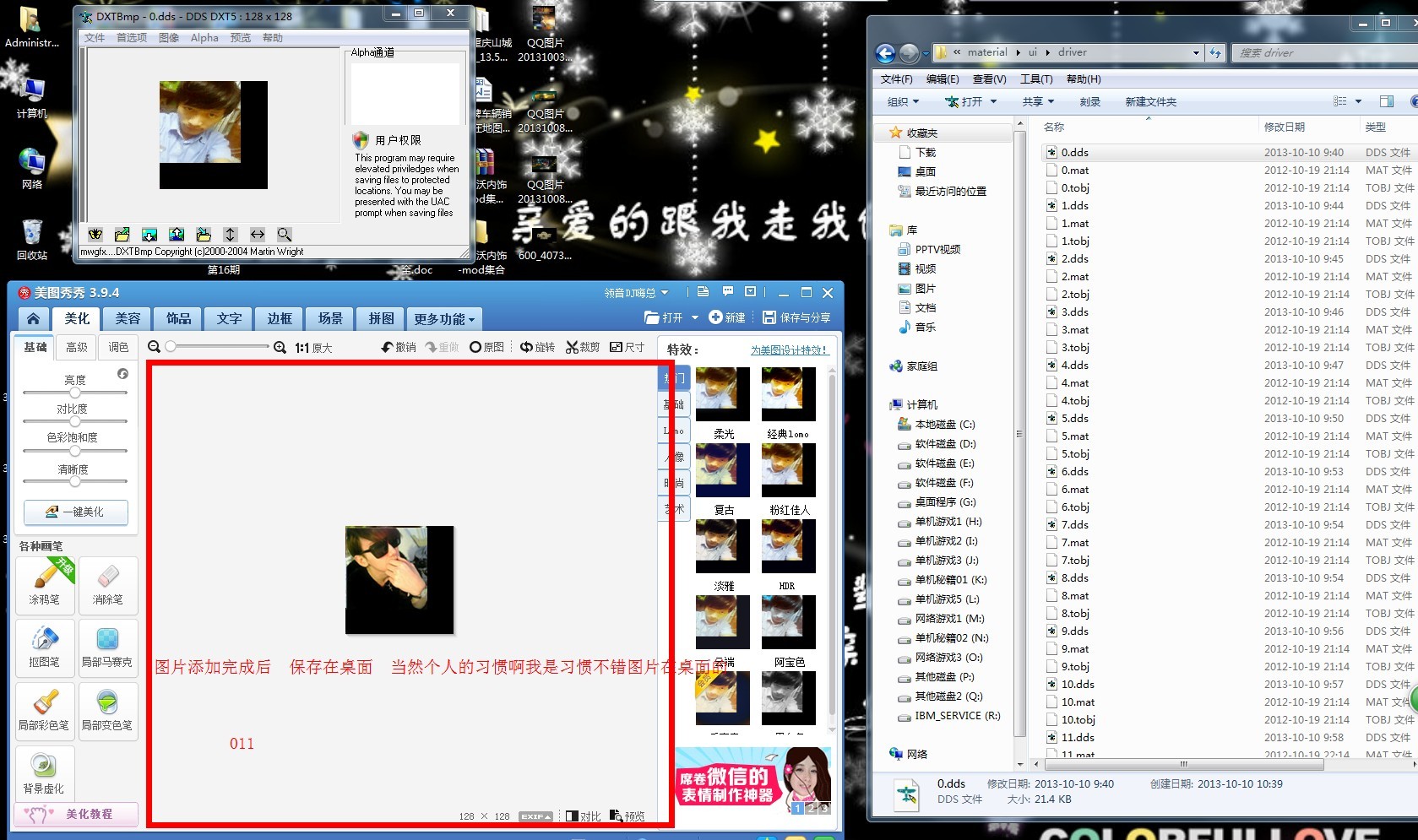The width and height of the screenshot is (1418, 840).
Task: Click the 对比度 contrast slider handle
Action: (x=75, y=420)
